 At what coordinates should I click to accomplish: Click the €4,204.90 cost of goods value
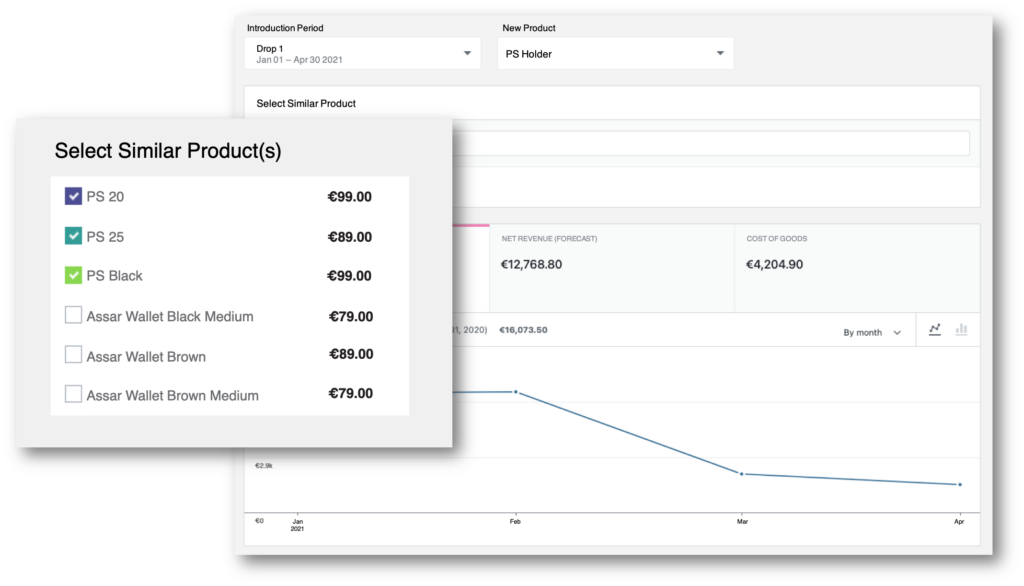click(775, 265)
